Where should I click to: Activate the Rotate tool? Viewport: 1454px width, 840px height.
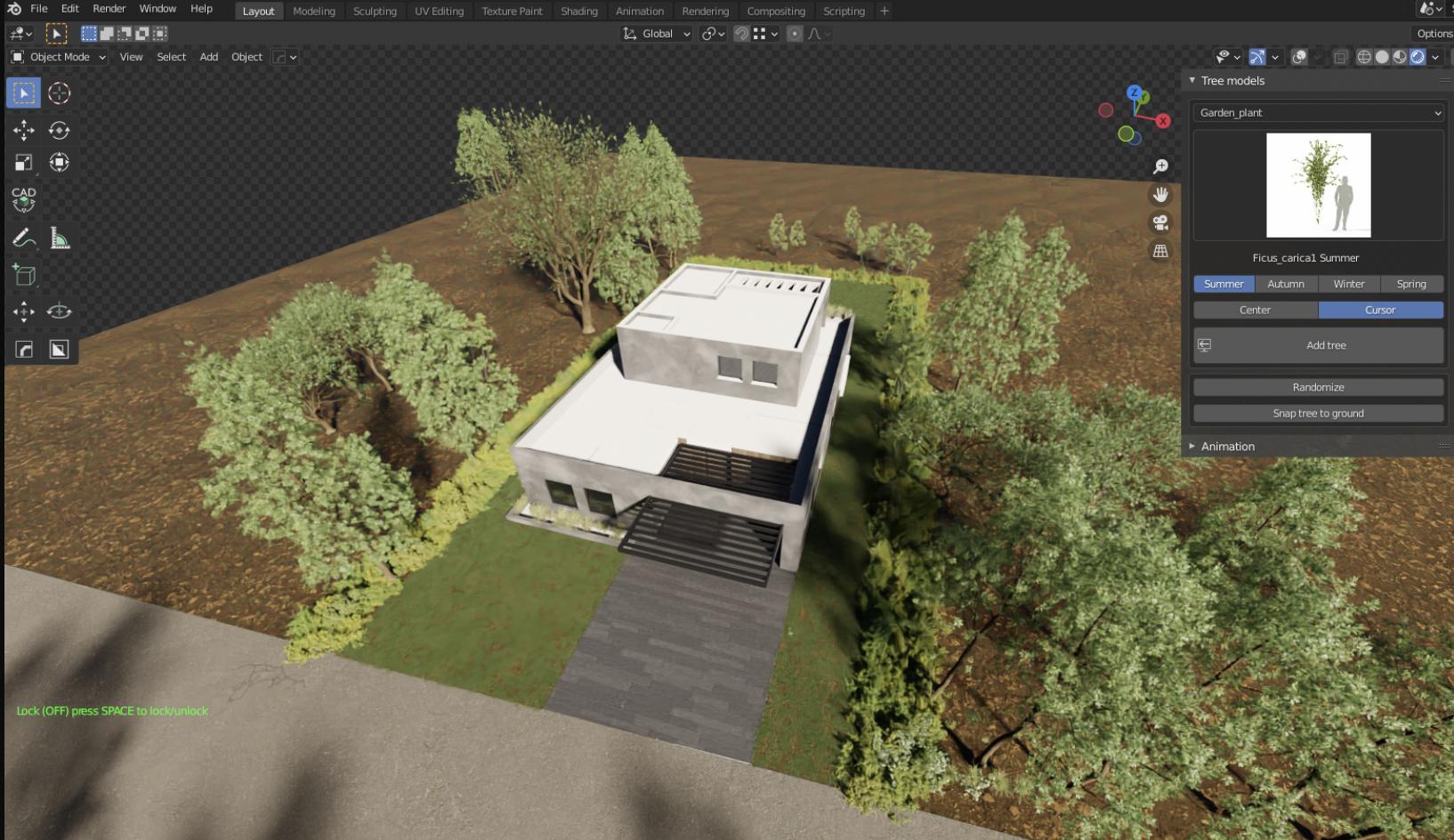(59, 130)
